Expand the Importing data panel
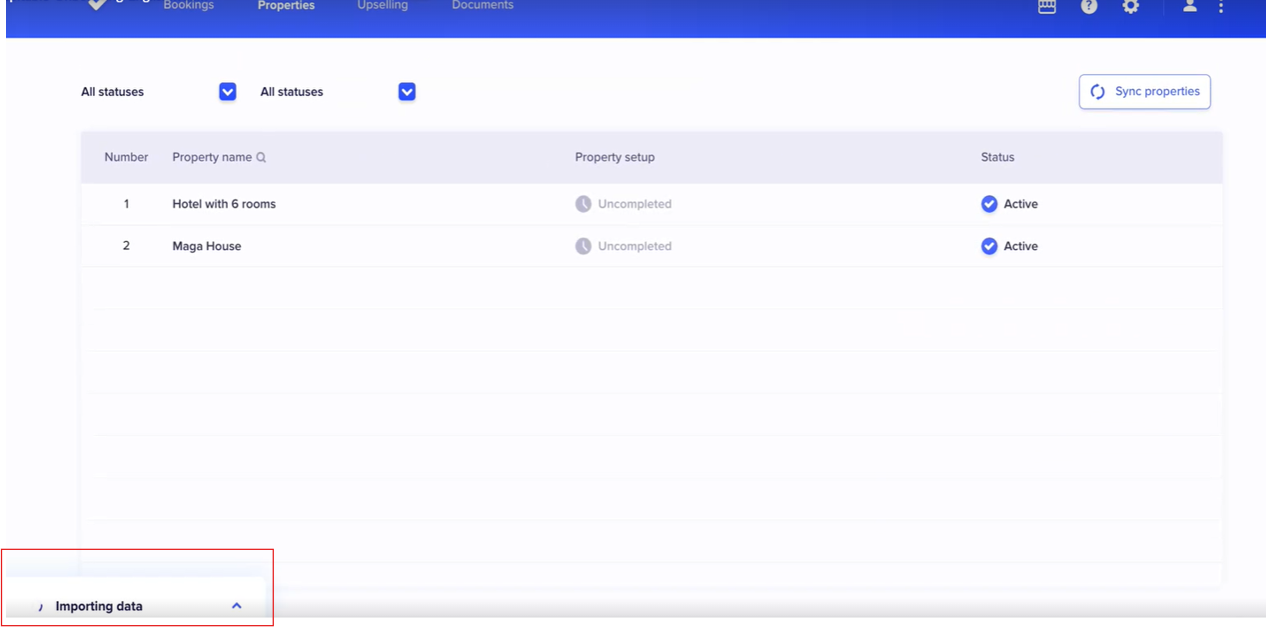Viewport: 1266px width, 627px height. click(236, 606)
